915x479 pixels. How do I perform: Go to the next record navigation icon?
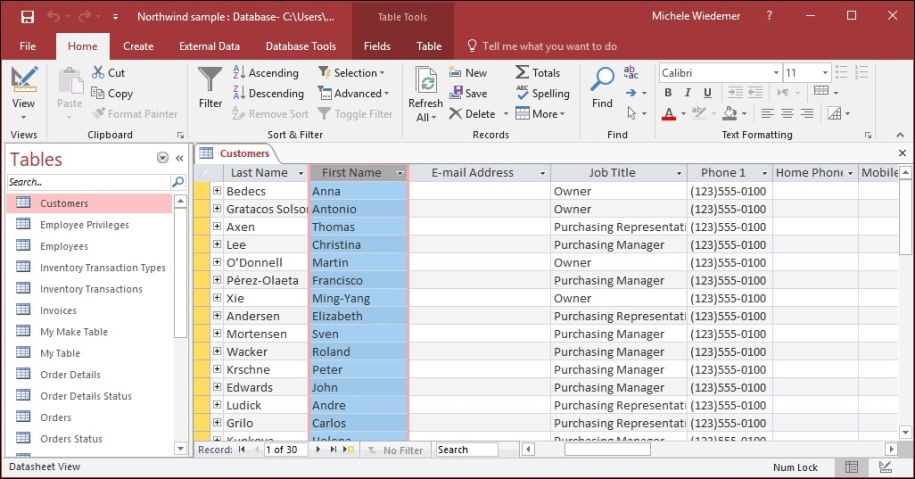318,449
